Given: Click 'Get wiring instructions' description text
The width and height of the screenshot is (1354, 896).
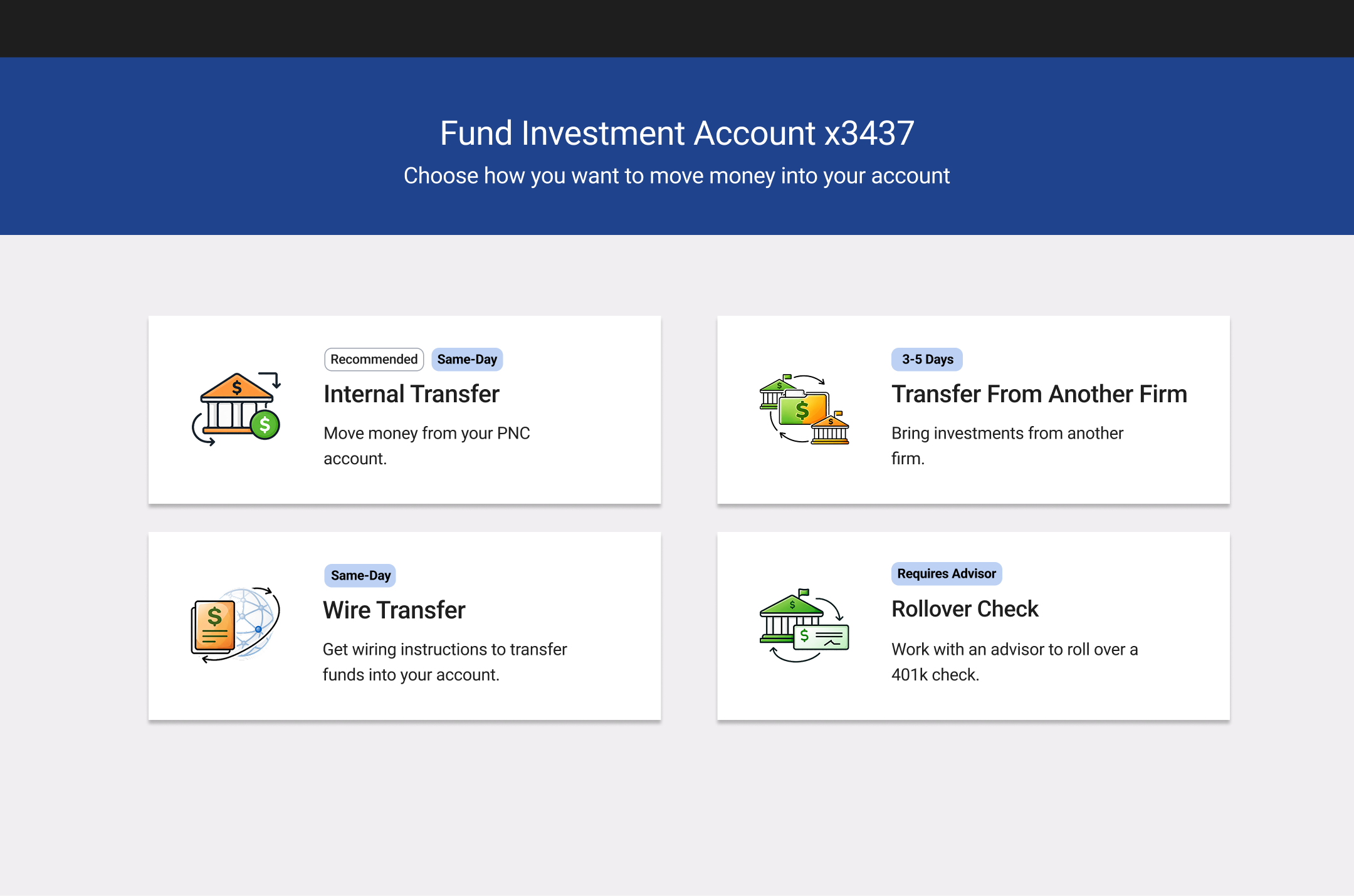Looking at the screenshot, I should point(444,662).
